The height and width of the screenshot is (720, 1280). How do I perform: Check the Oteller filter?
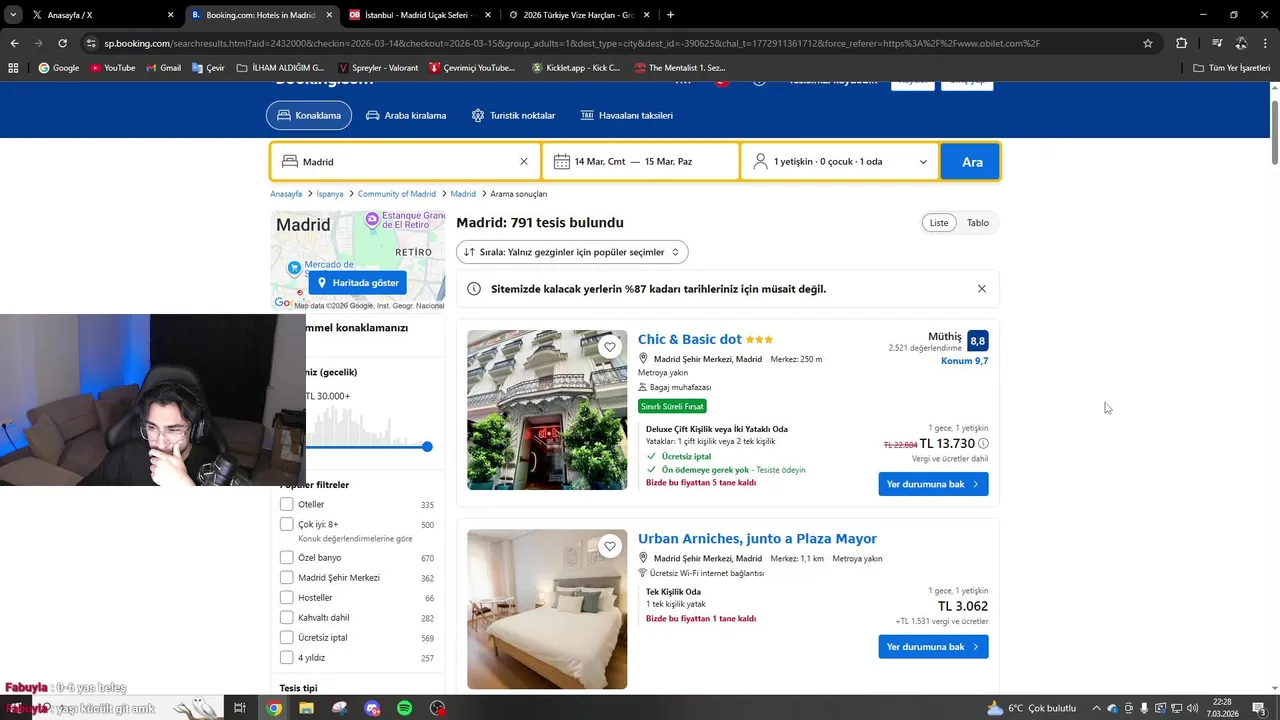pos(287,504)
